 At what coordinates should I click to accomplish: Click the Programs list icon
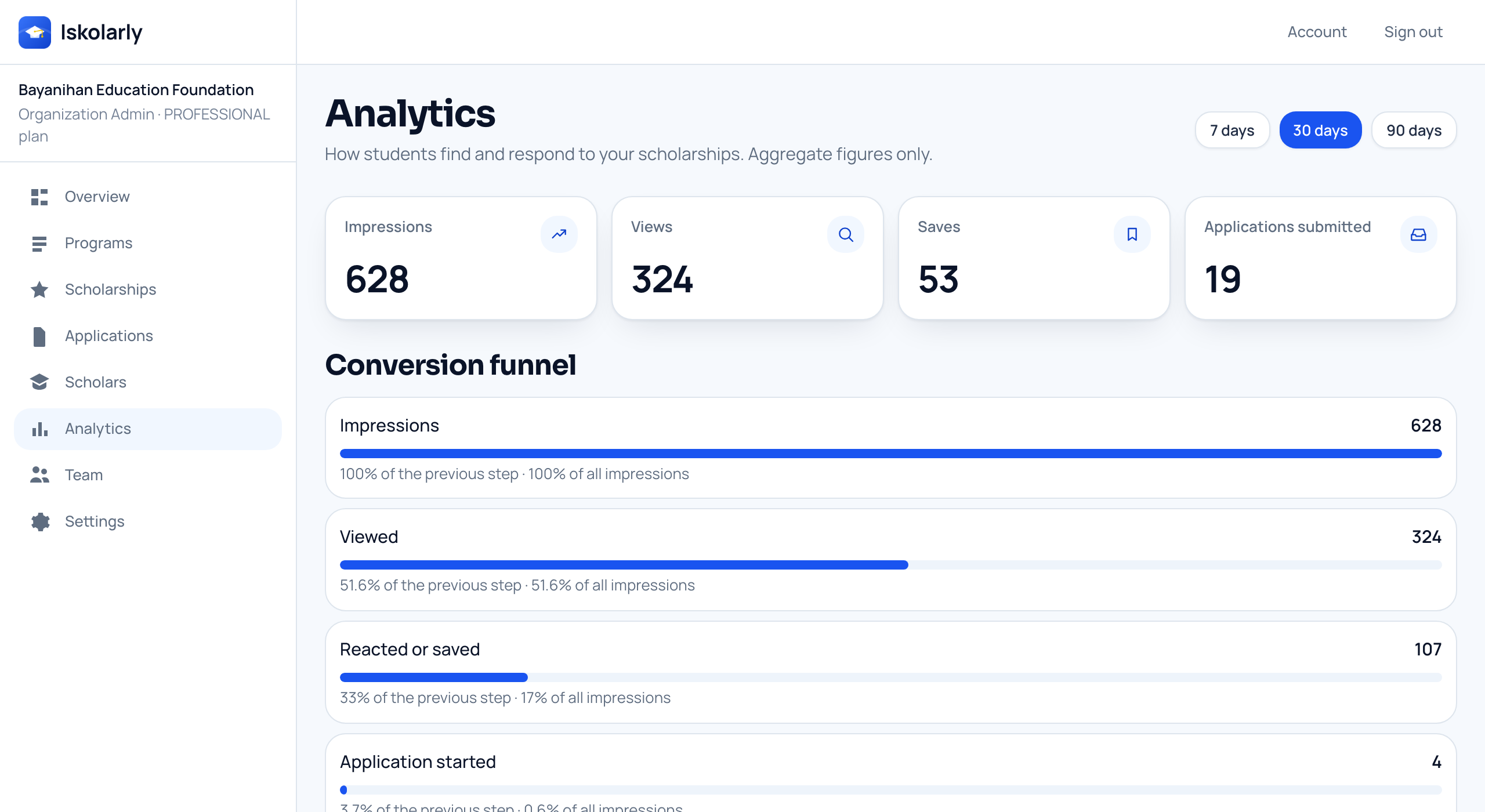(39, 244)
